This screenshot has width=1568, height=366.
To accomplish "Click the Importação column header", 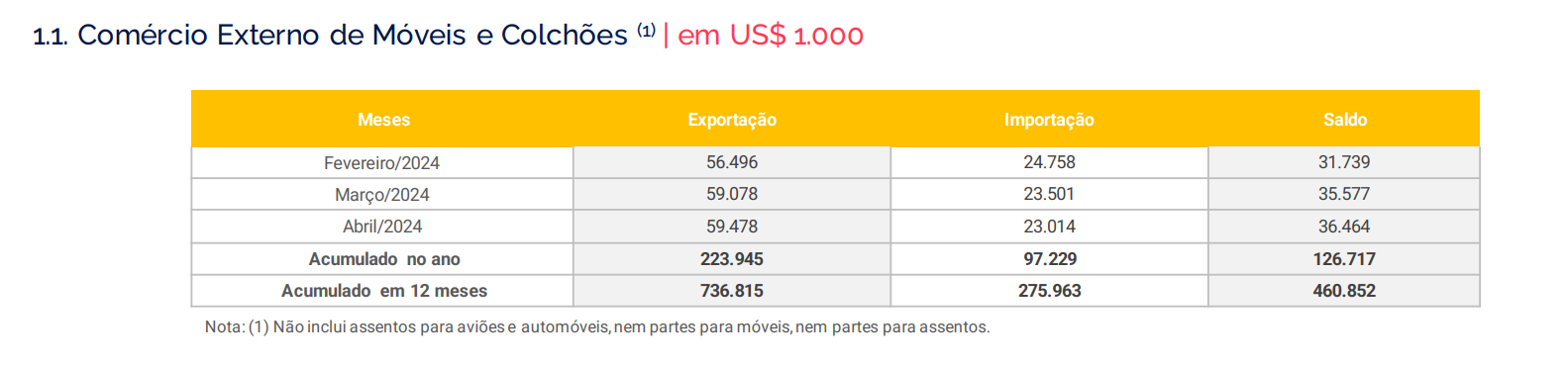I will (1049, 120).
